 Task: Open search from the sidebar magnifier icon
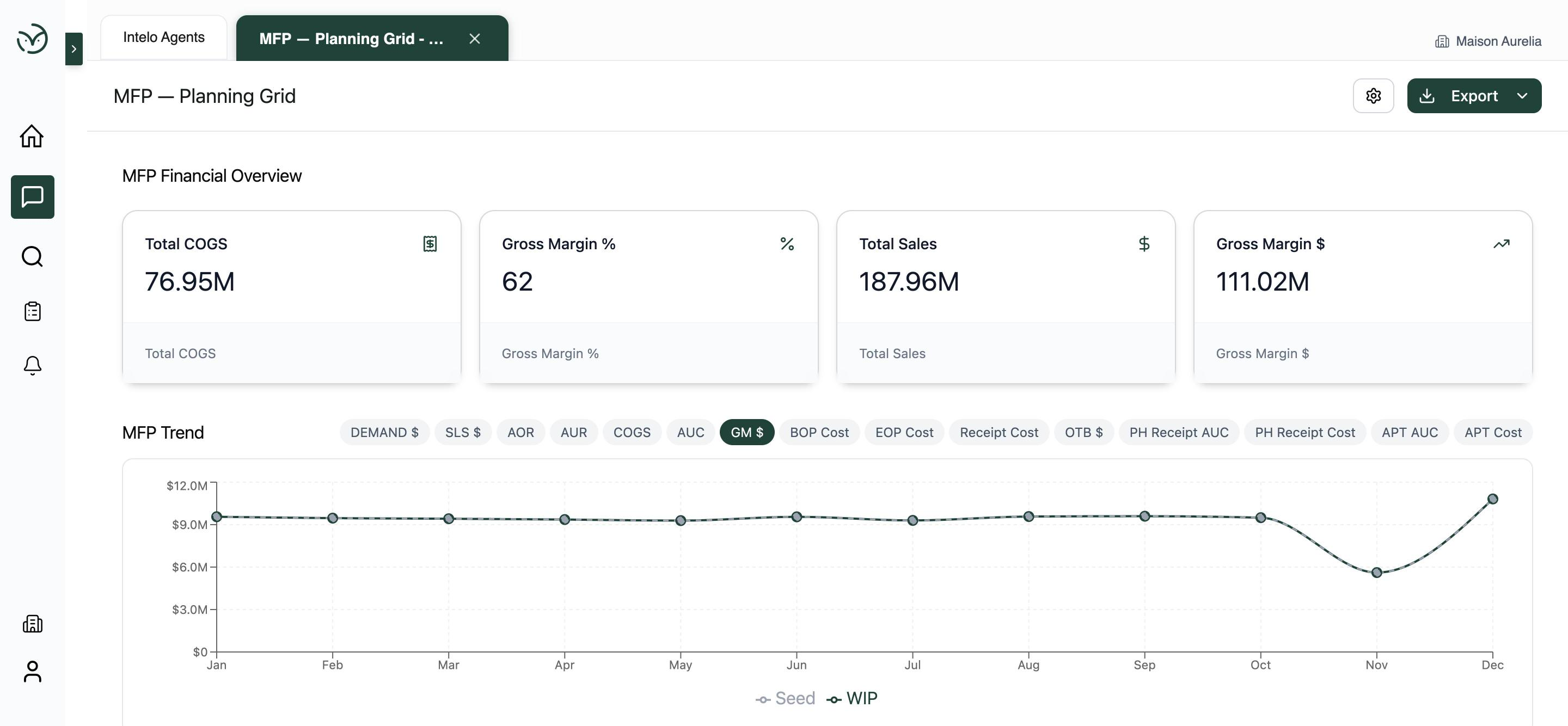(x=32, y=257)
